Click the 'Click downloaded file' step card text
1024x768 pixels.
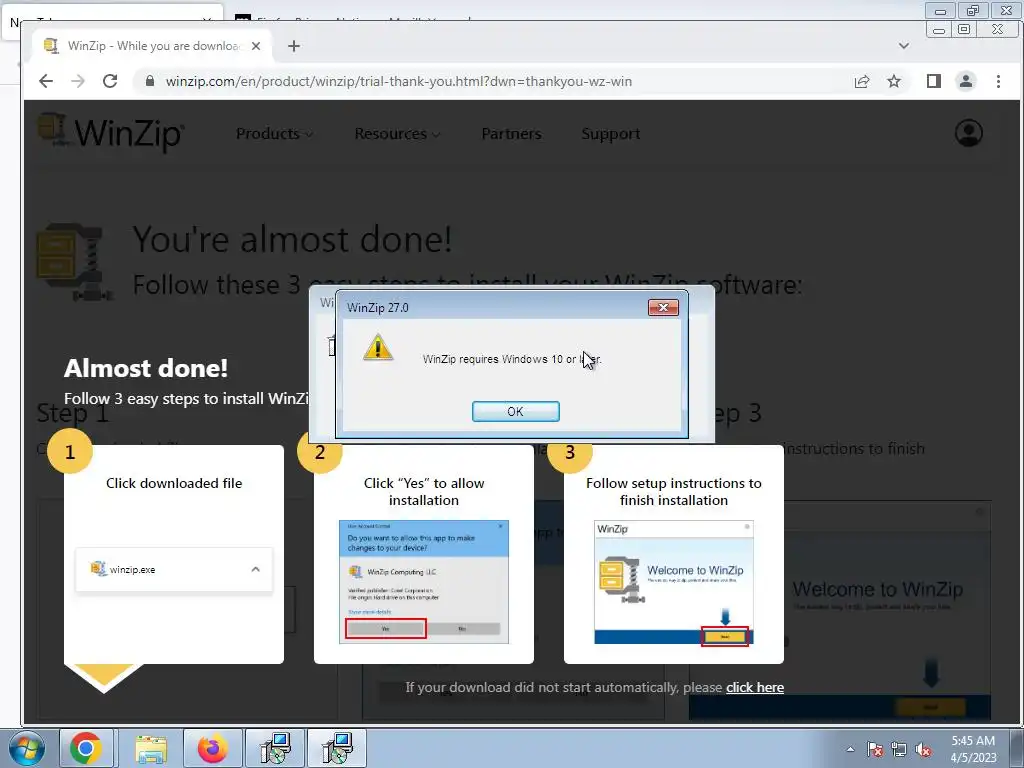[174, 483]
